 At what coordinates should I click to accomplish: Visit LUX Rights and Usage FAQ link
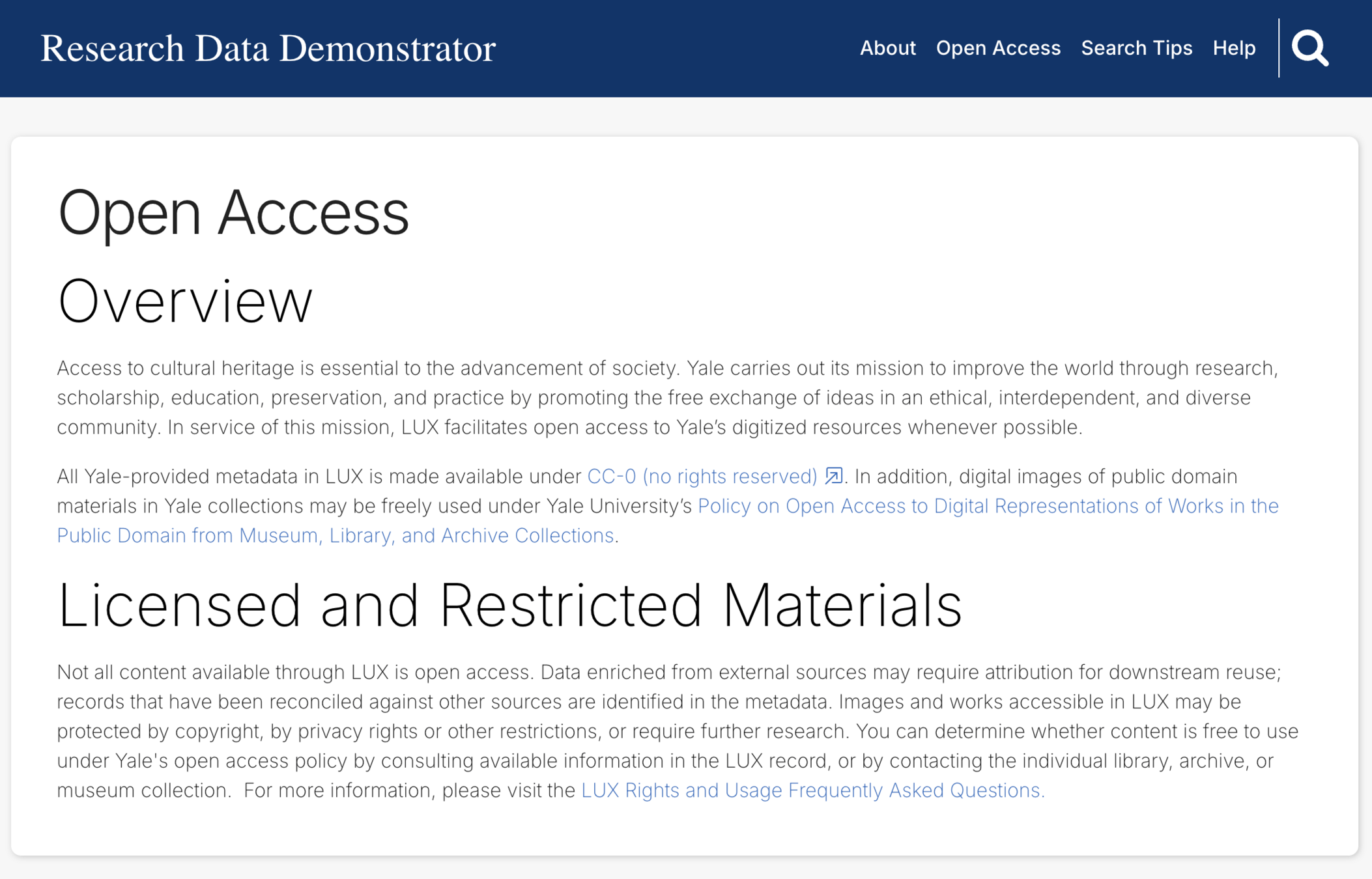click(x=812, y=790)
